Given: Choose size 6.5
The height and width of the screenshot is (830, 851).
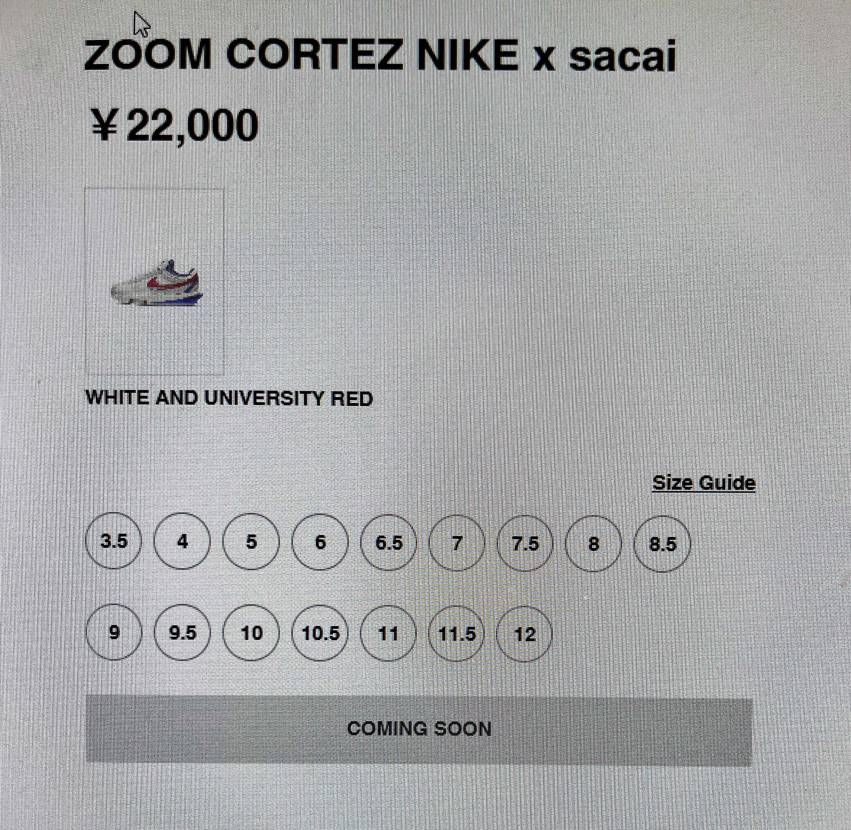Looking at the screenshot, I should 389,543.
